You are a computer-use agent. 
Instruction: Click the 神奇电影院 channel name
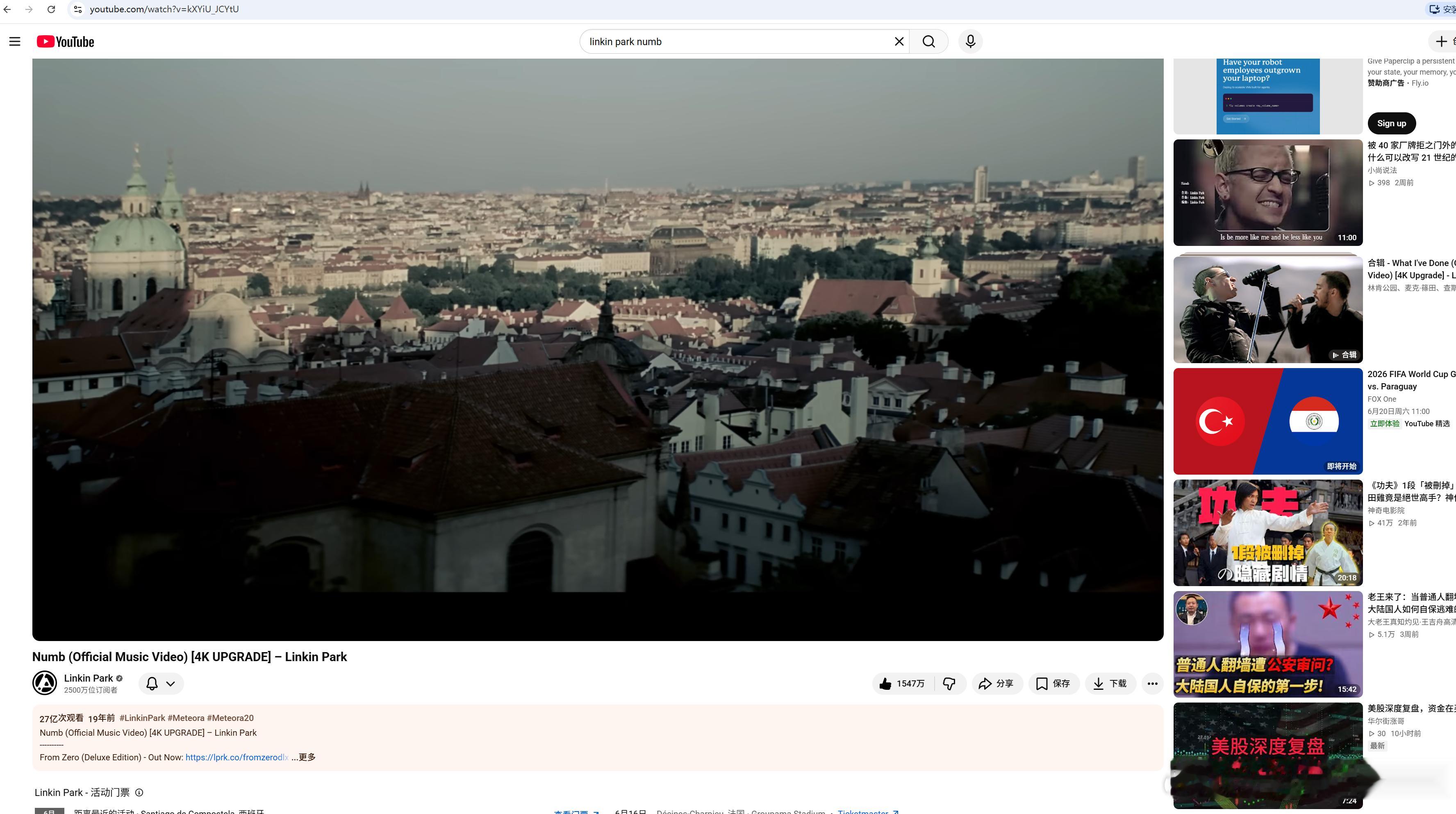pos(1386,510)
